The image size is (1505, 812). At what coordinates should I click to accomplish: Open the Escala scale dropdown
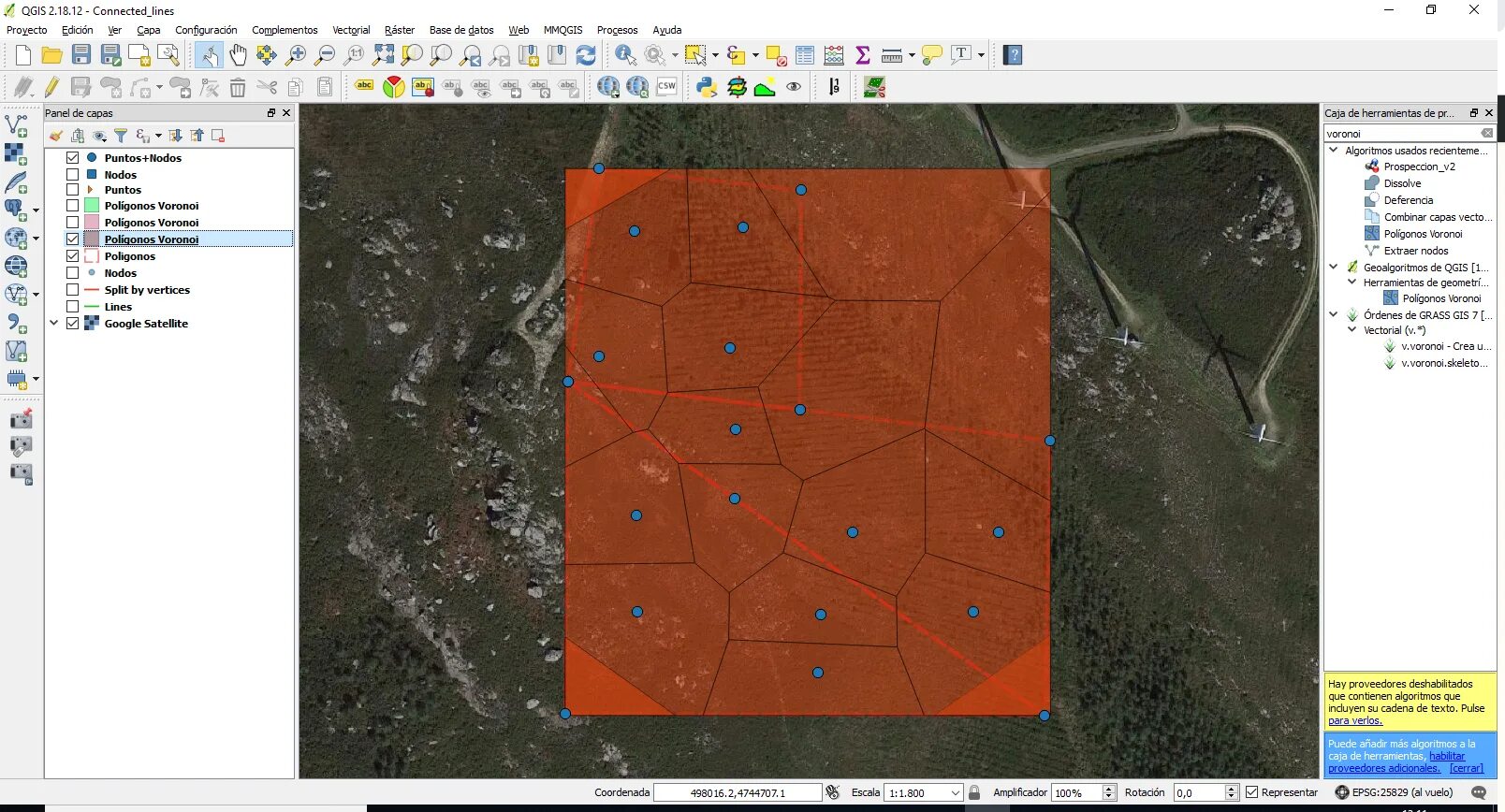[956, 792]
